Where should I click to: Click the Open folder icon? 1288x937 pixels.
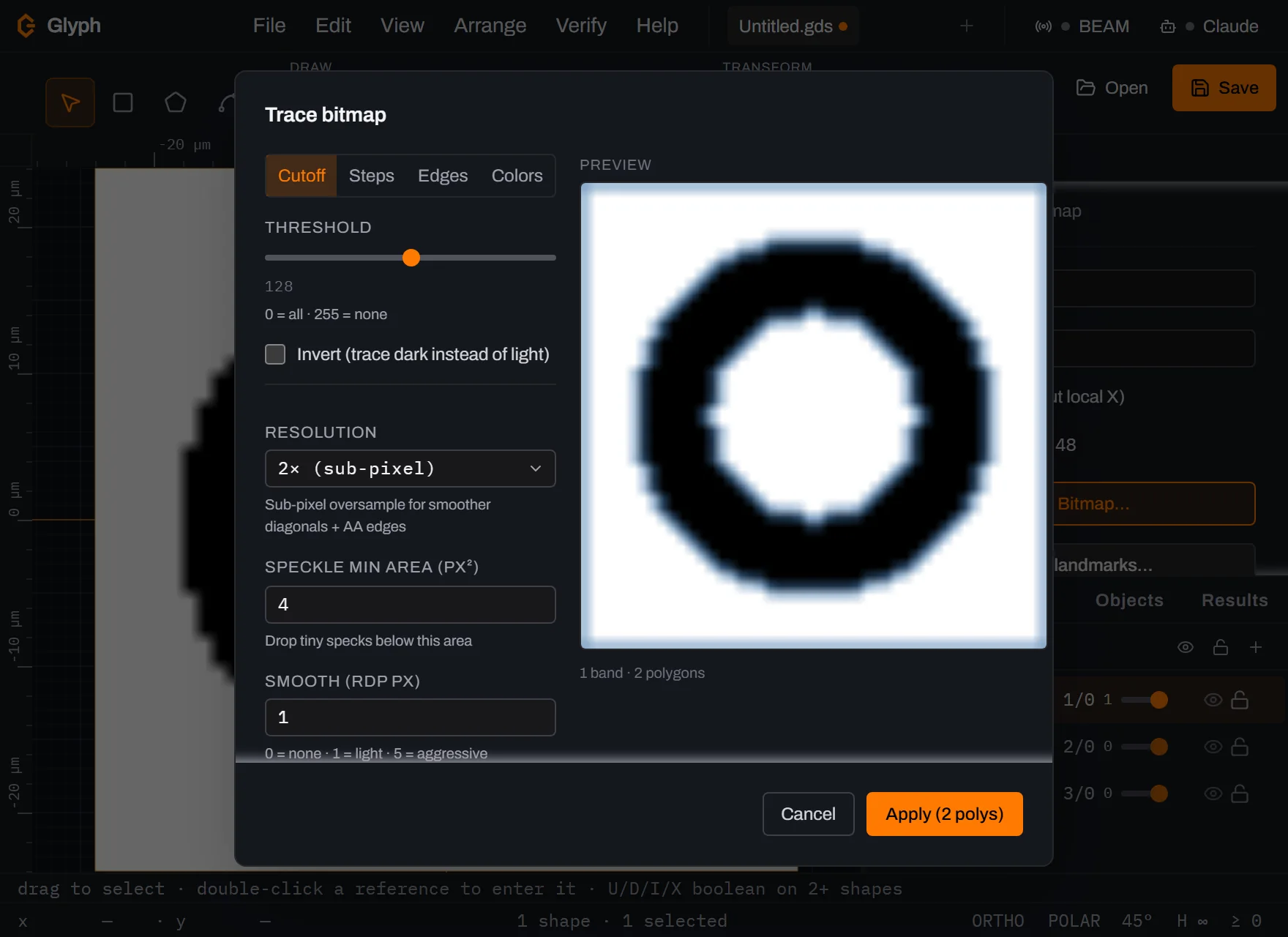coord(1086,88)
